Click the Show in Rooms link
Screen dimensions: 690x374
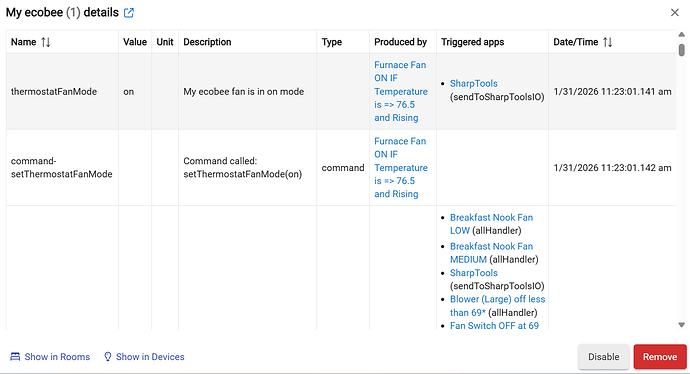coord(50,357)
